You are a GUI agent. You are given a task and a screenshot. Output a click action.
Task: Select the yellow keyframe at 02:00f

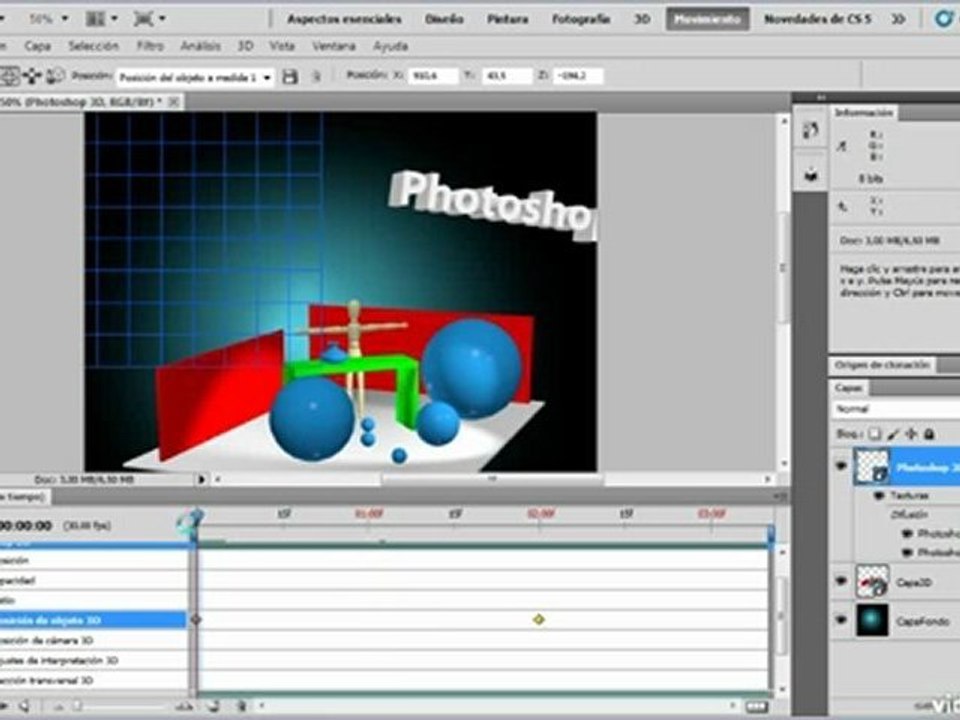pos(539,620)
